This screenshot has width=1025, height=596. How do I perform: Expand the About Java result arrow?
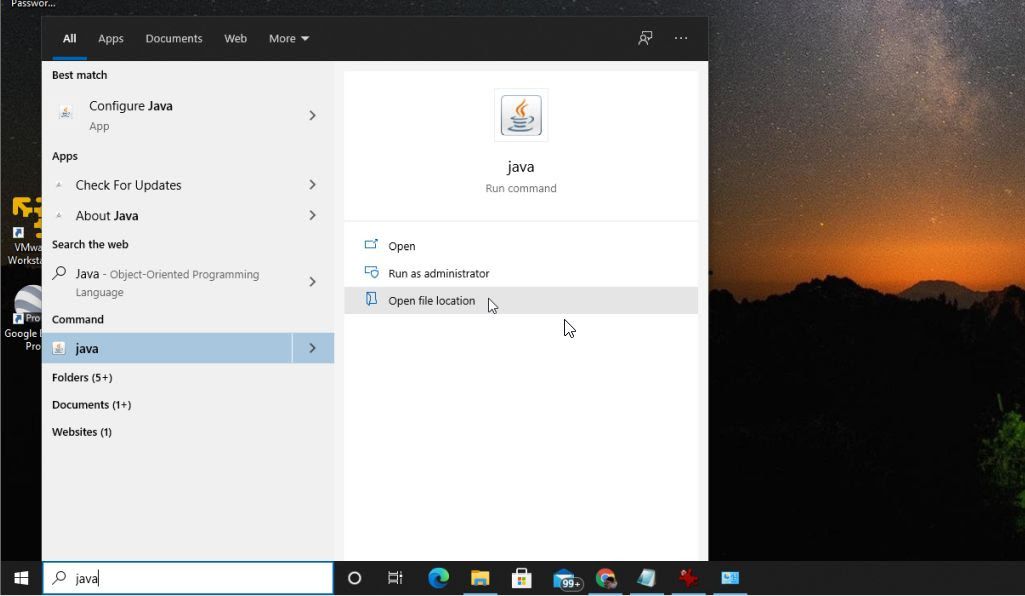pyautogui.click(x=312, y=215)
